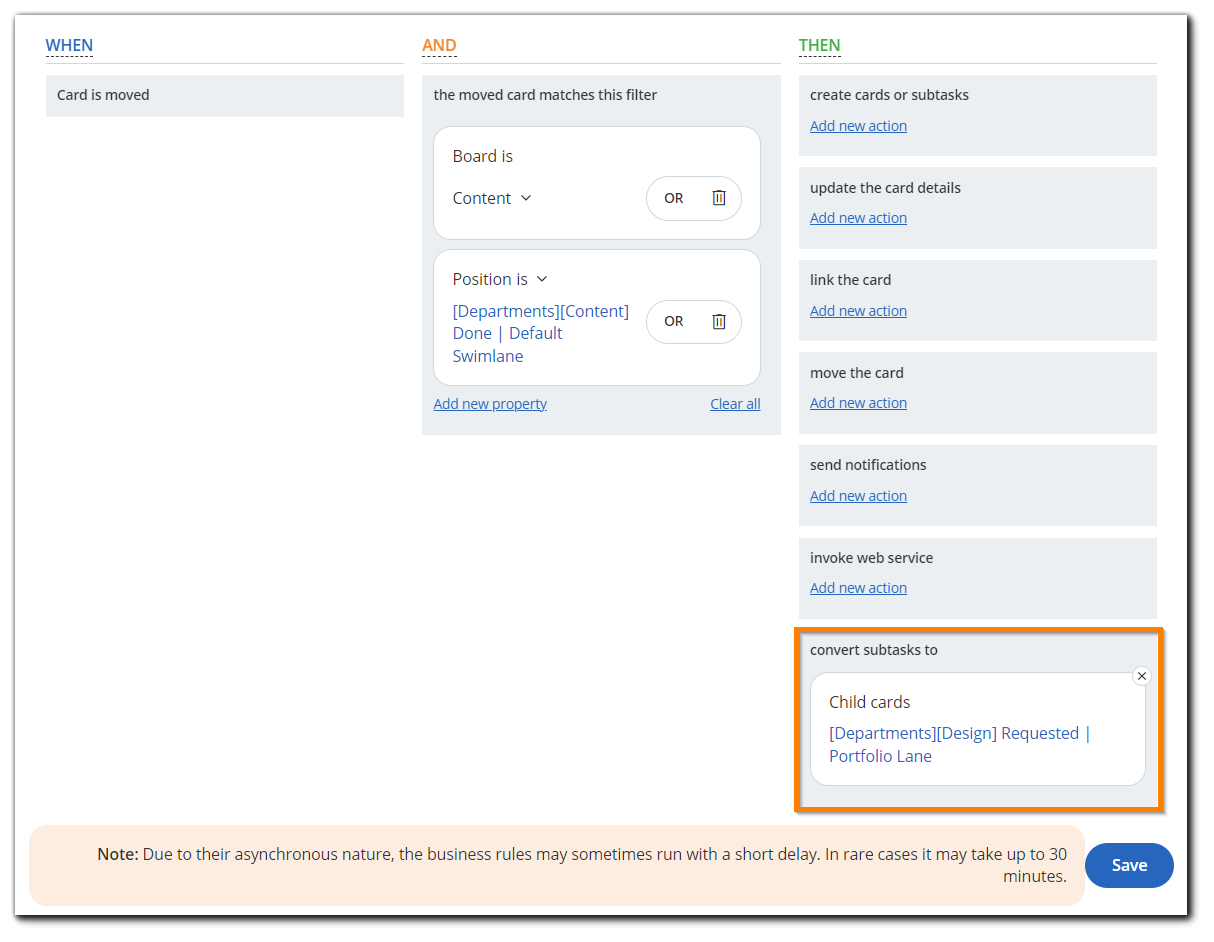Open the Content board dropdown
The height and width of the screenshot is (942, 1214).
(x=492, y=198)
